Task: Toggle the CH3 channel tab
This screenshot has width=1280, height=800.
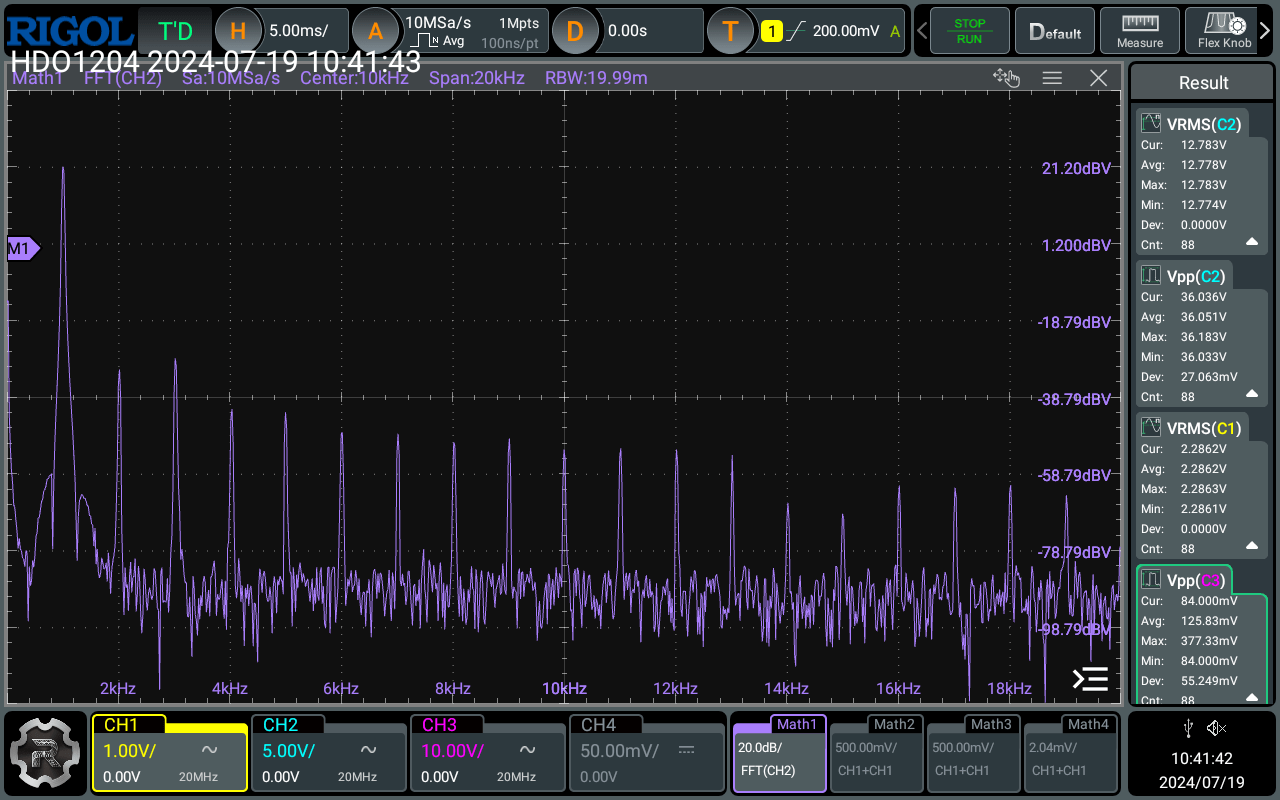Action: (x=487, y=753)
